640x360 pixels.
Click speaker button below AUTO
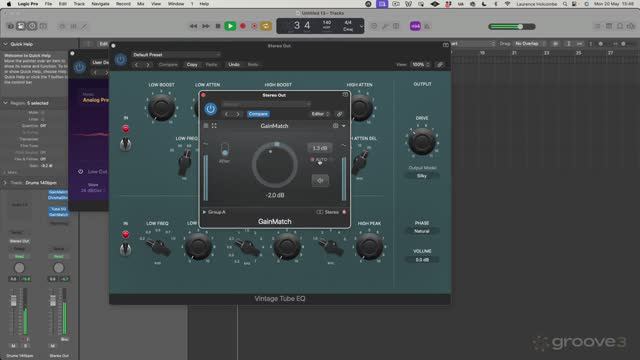320,180
